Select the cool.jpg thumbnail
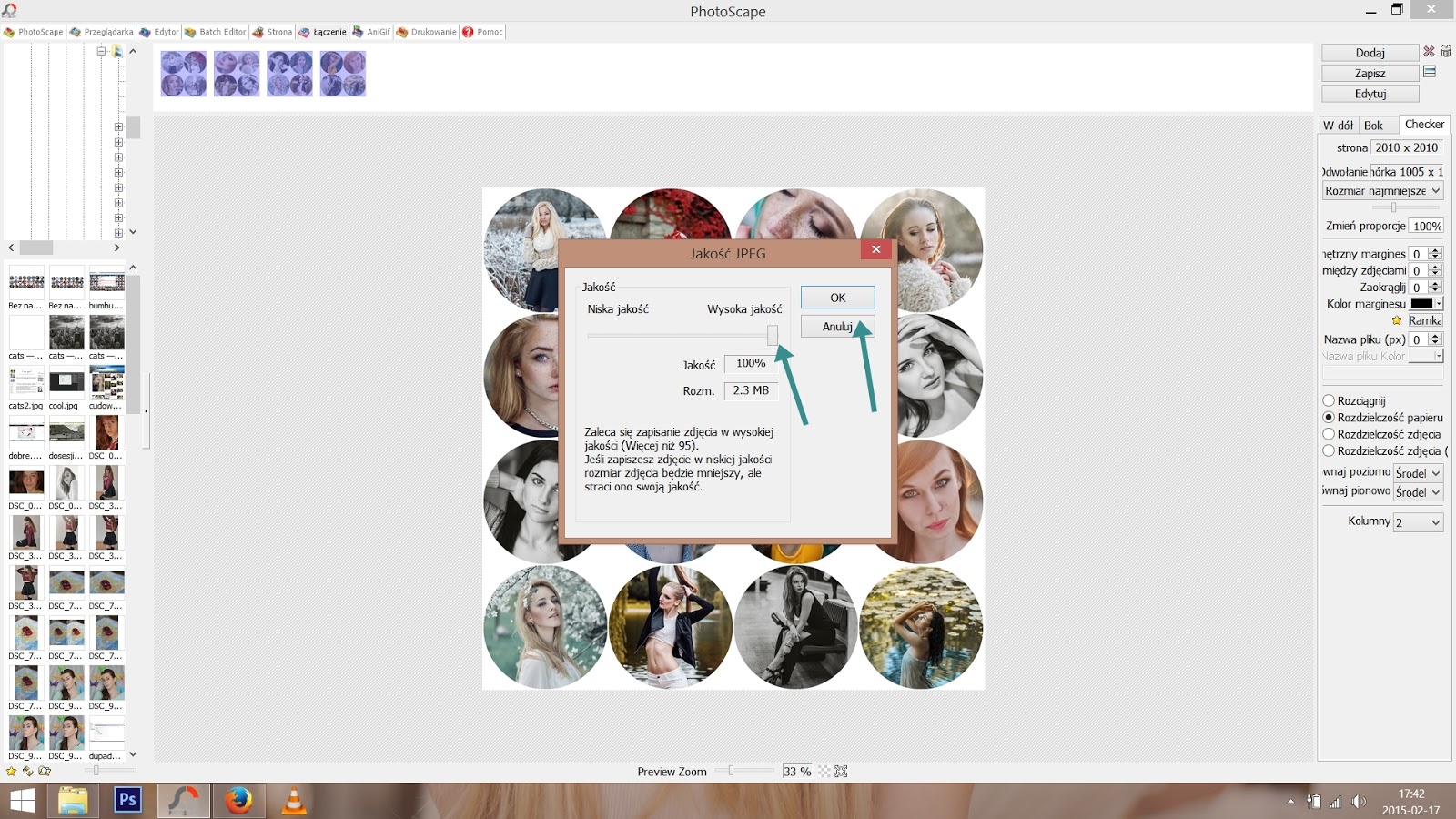Viewport: 1456px width, 819px height. tap(66, 389)
